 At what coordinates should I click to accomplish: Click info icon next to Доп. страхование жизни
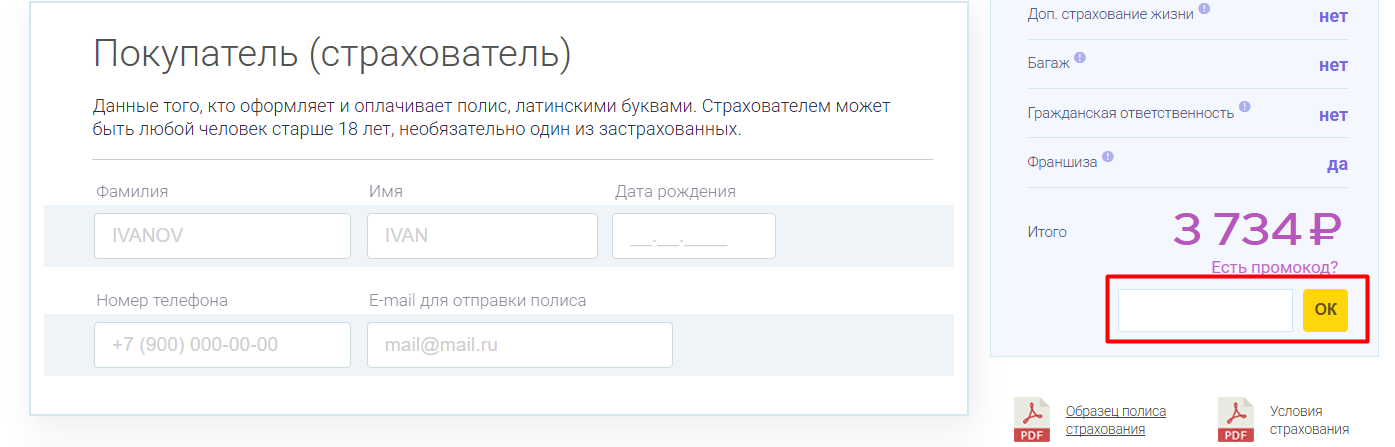pos(1204,9)
